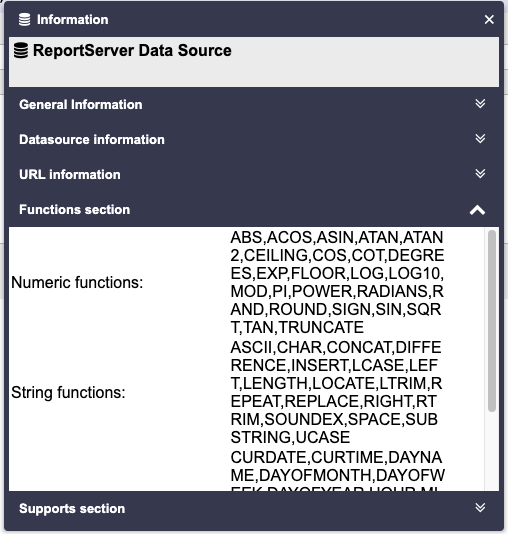Expand Datasource information using its chevron
Viewport: 508px width, 537px height.
(x=480, y=139)
